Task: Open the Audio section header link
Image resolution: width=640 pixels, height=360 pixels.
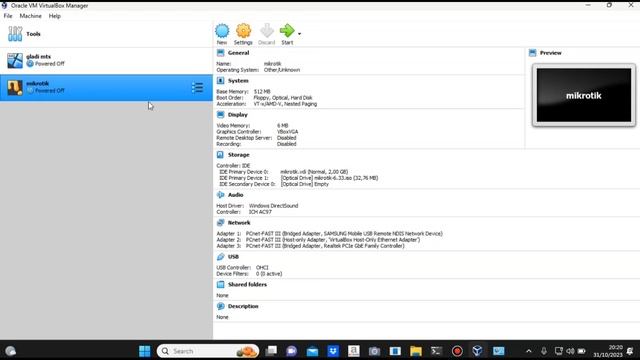Action: coord(236,195)
